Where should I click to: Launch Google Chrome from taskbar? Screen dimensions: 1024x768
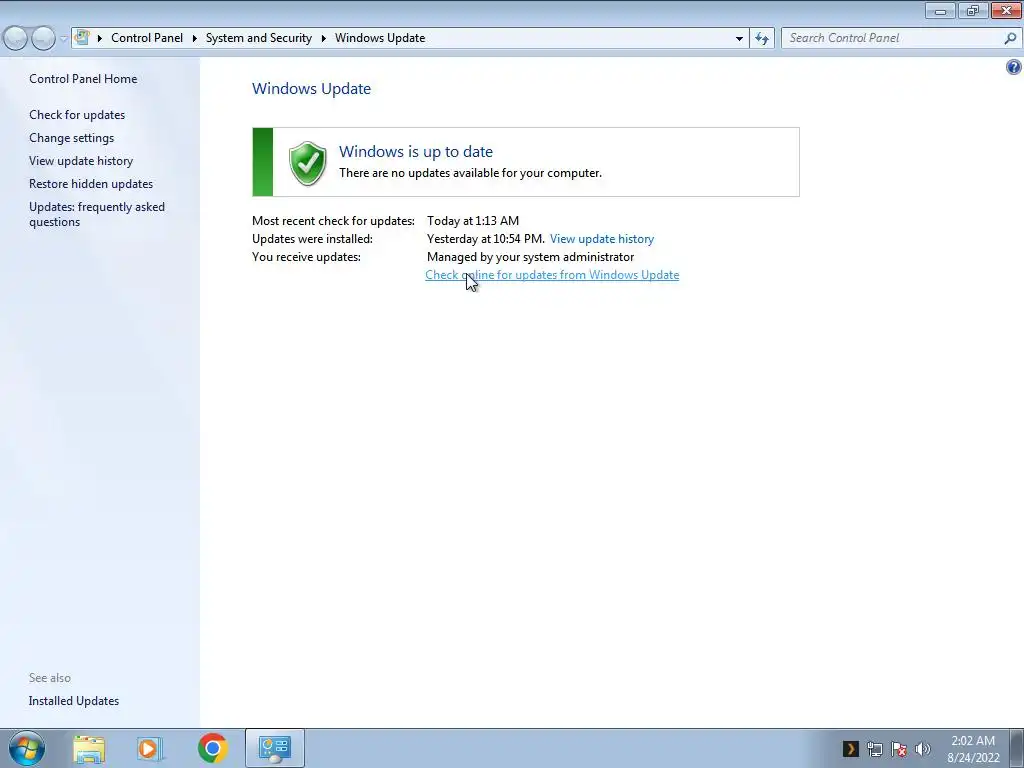tap(212, 748)
